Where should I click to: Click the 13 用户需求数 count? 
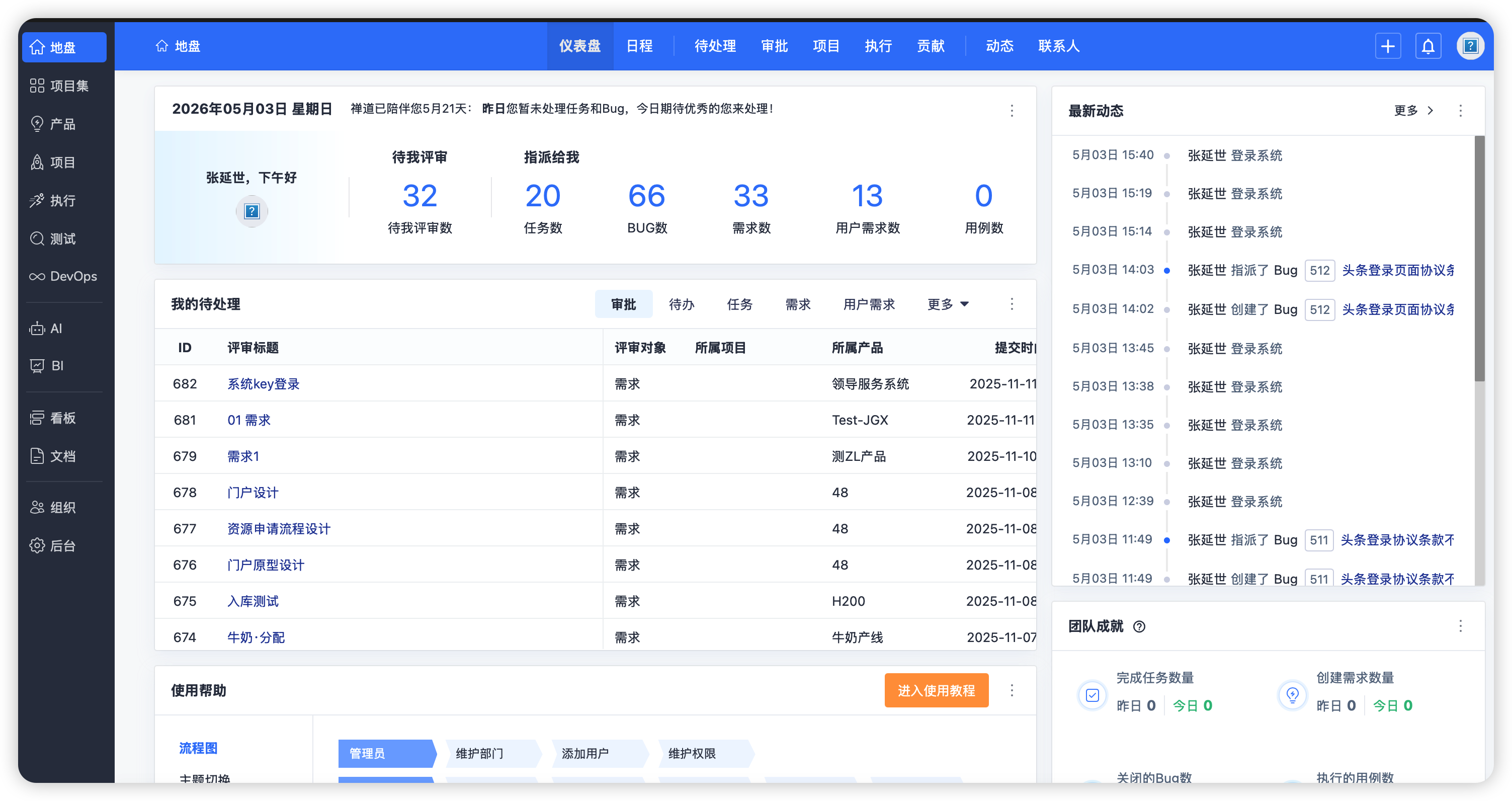[867, 196]
